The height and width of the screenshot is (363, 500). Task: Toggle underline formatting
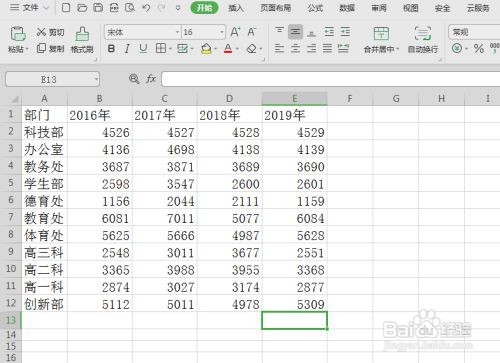pyautogui.click(x=143, y=49)
